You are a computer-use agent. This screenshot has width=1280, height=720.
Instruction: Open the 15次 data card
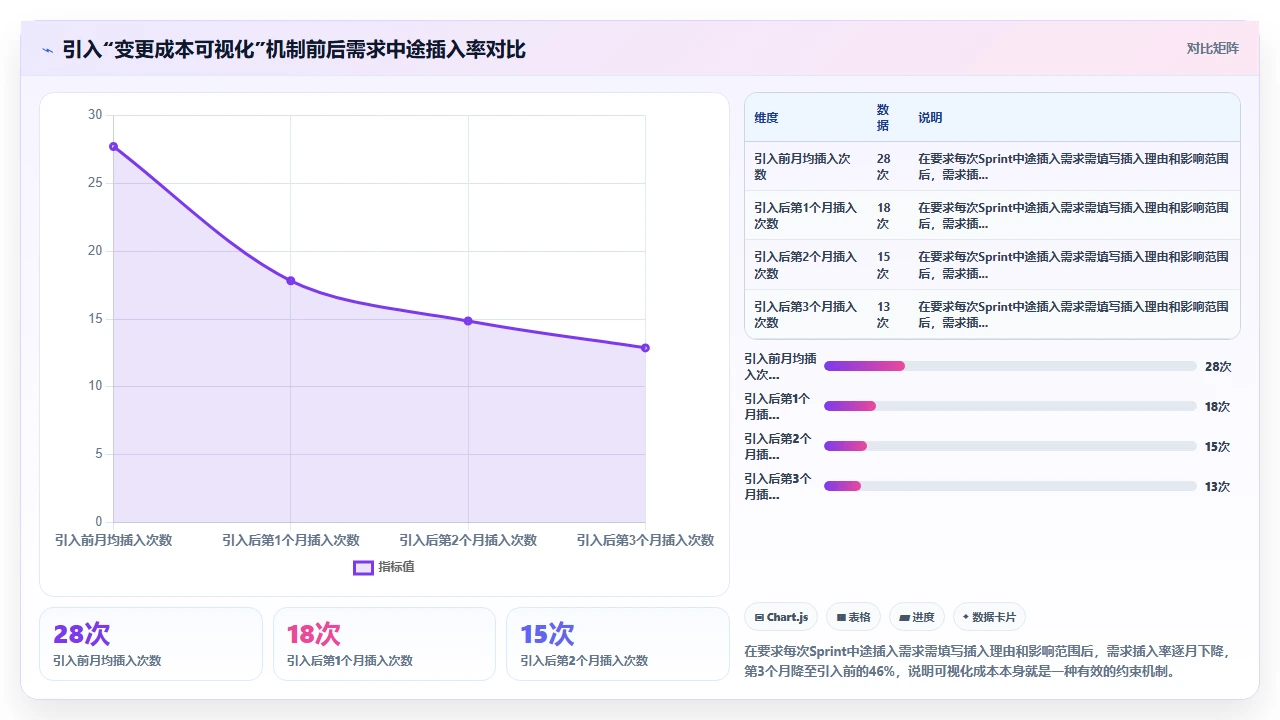point(618,644)
